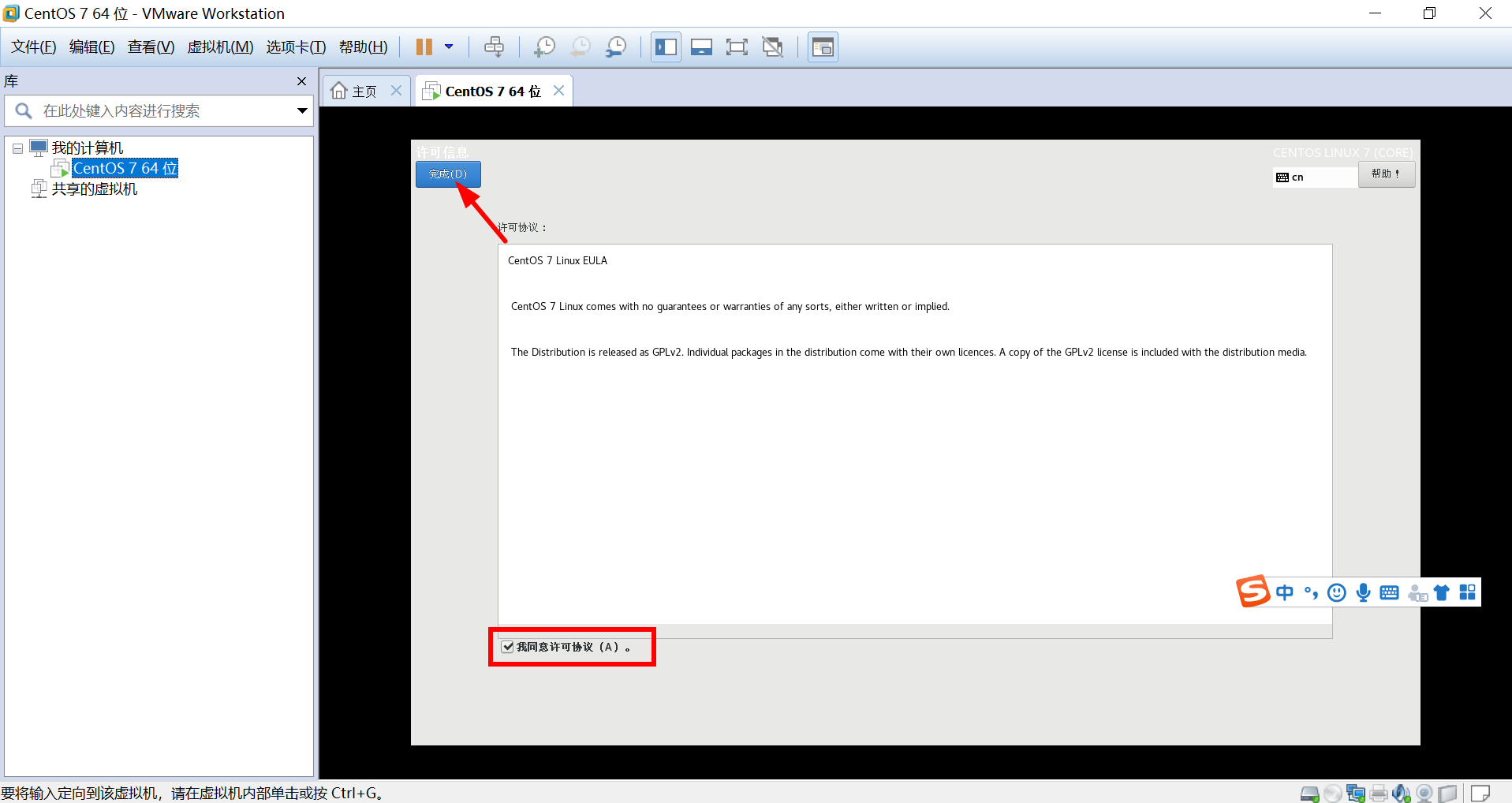Viewport: 1512px width, 803px height.
Task: Click the printer status bar icon
Action: coord(1379,794)
